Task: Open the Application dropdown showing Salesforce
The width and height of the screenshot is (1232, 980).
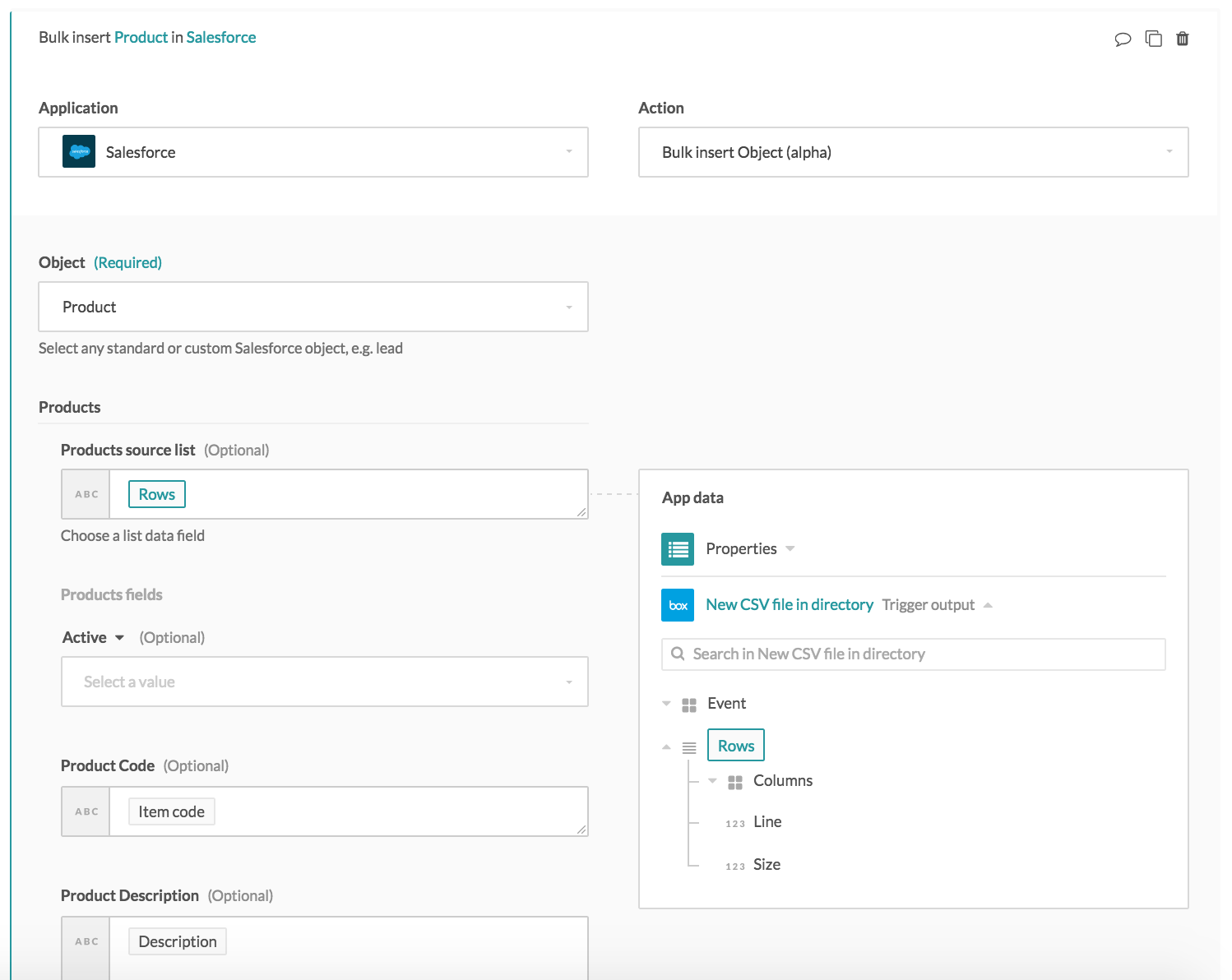Action: [313, 152]
